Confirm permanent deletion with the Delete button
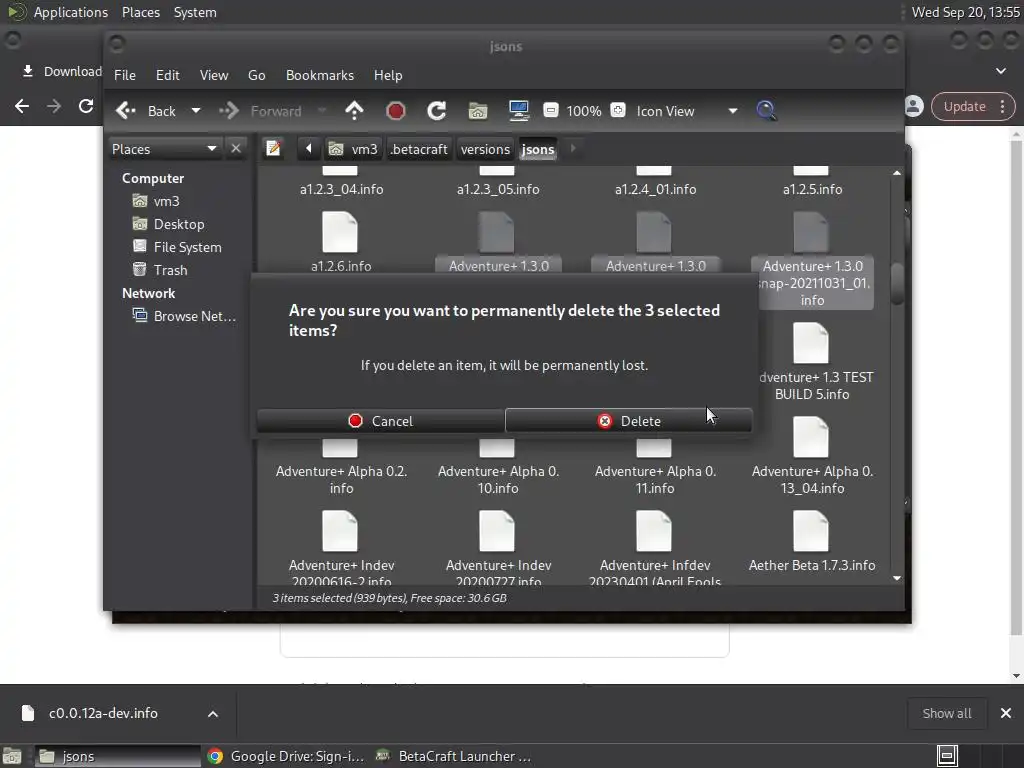This screenshot has height=768, width=1024. pos(628,421)
